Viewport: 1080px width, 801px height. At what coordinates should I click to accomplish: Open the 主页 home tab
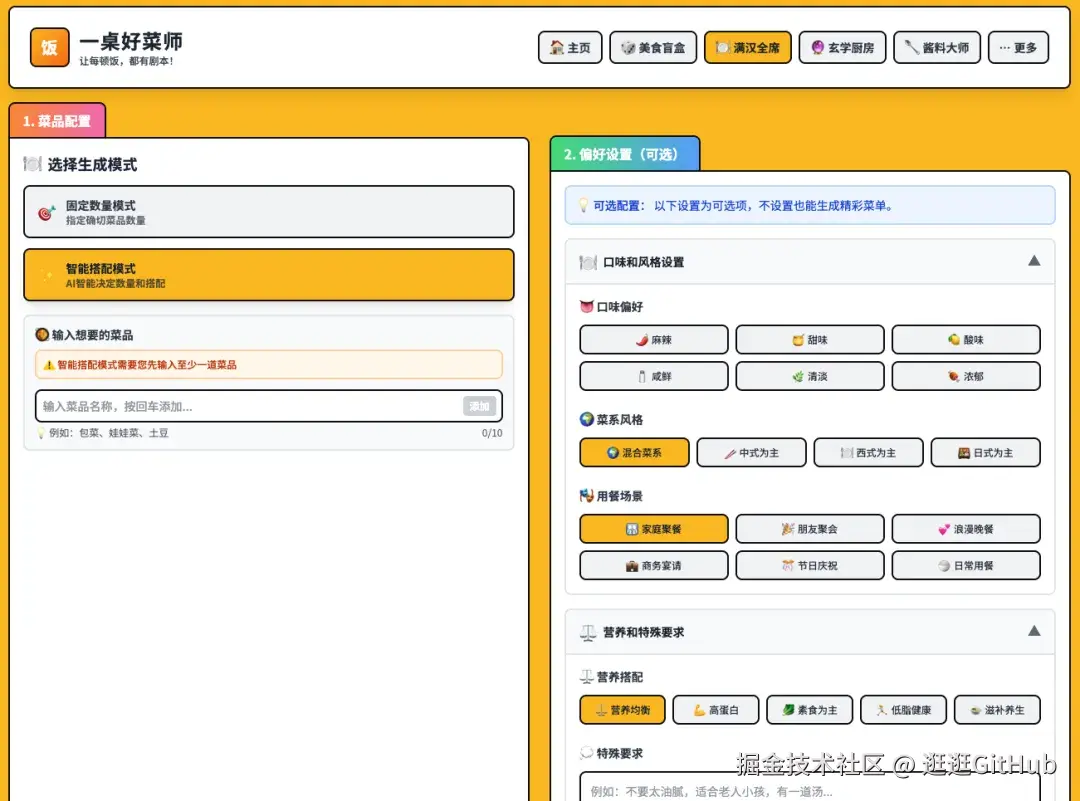pos(570,48)
